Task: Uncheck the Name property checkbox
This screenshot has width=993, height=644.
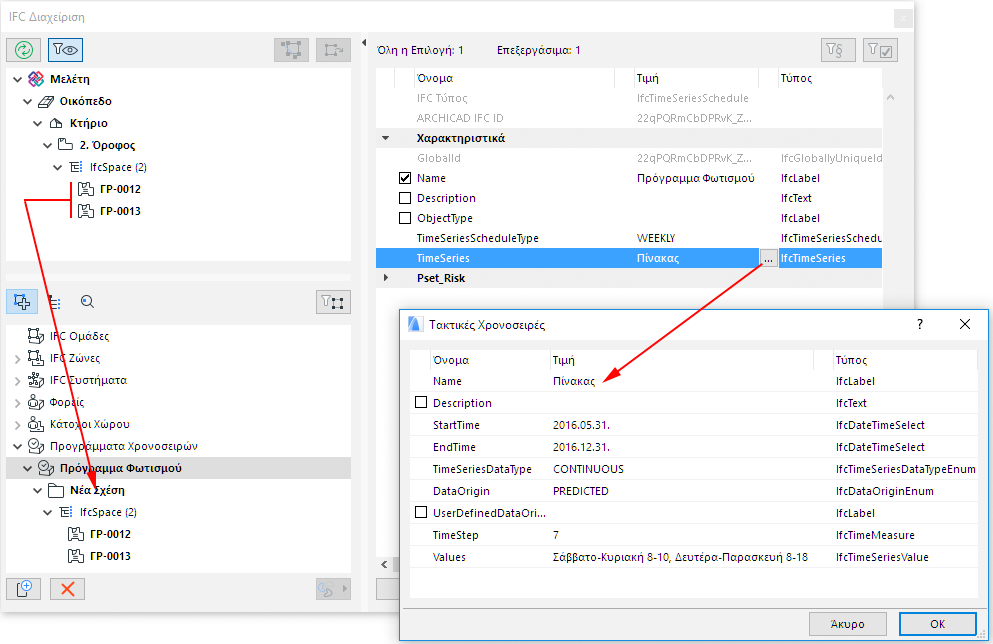Action: 405,178
